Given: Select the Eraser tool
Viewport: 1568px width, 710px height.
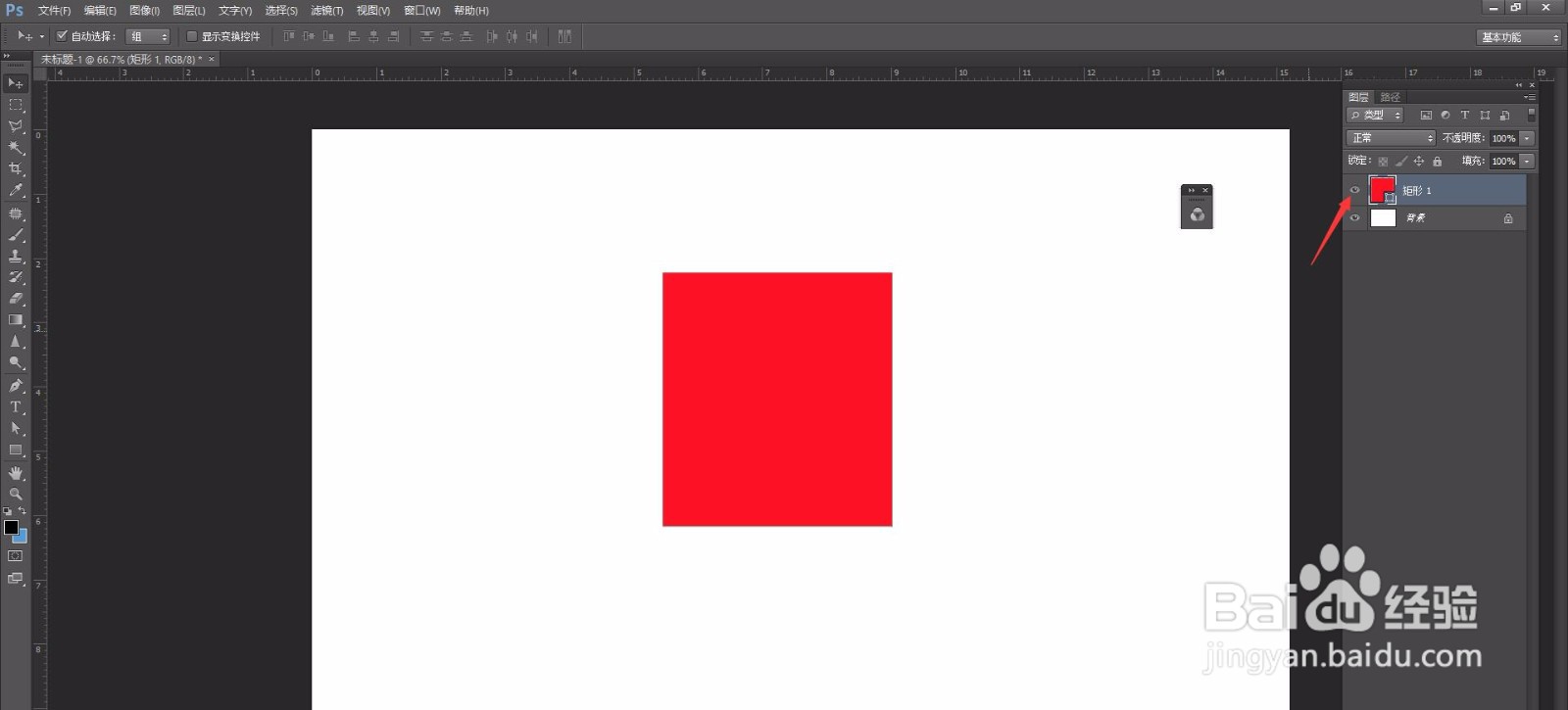Looking at the screenshot, I should pos(15,299).
